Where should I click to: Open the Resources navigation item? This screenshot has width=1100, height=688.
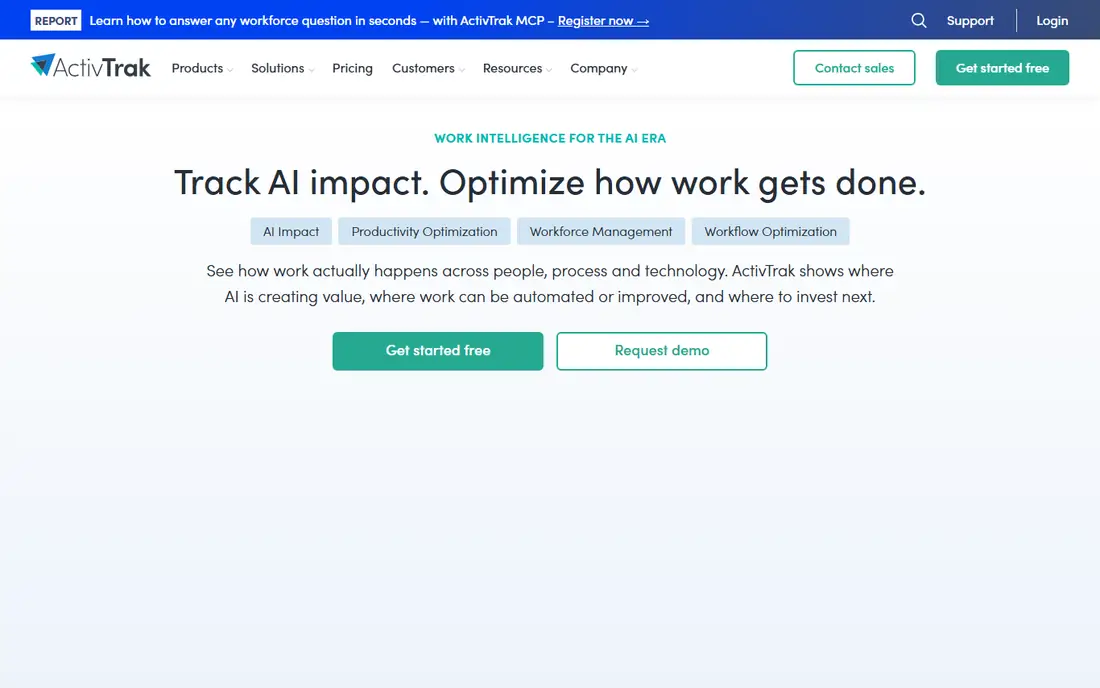point(512,68)
